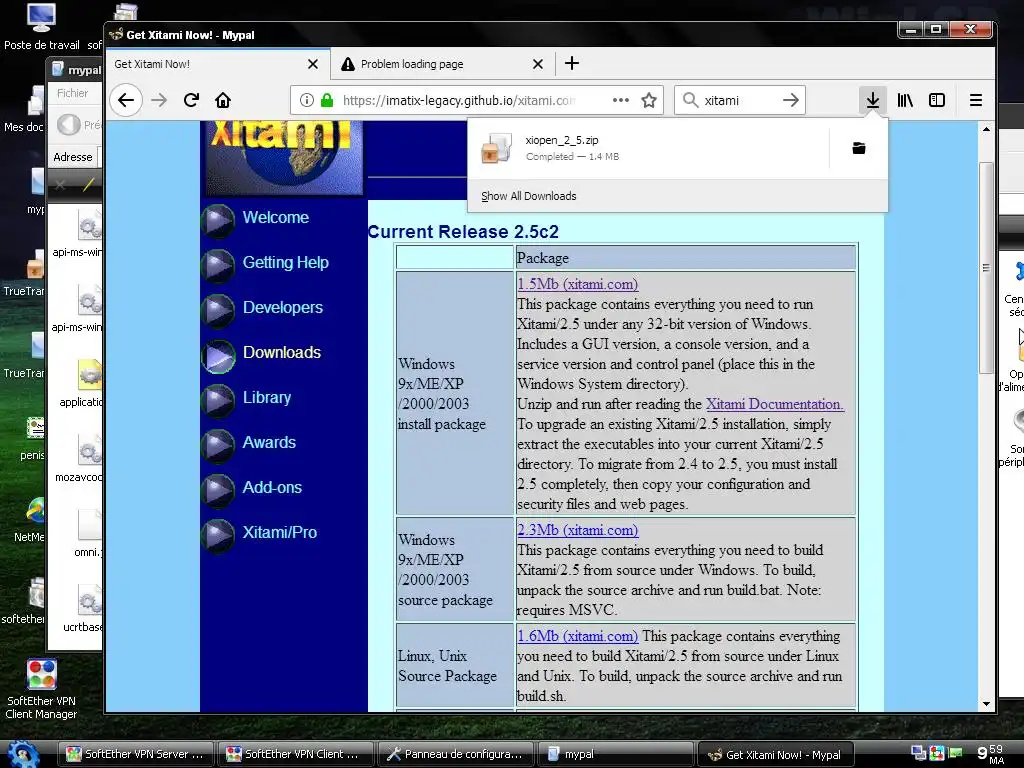Open the Getting Help section
Image resolution: width=1024 pixels, height=768 pixels.
click(x=285, y=263)
